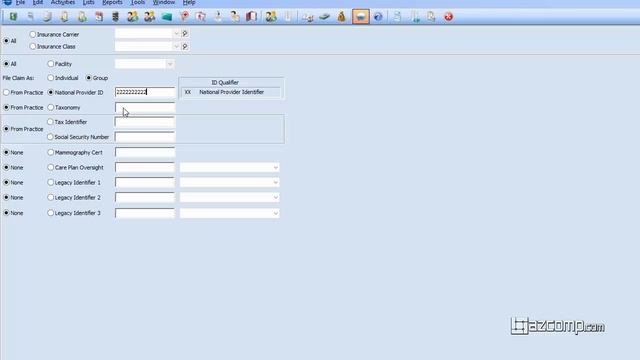
Task: Click the Tax Identifier input field
Action: tap(145, 122)
